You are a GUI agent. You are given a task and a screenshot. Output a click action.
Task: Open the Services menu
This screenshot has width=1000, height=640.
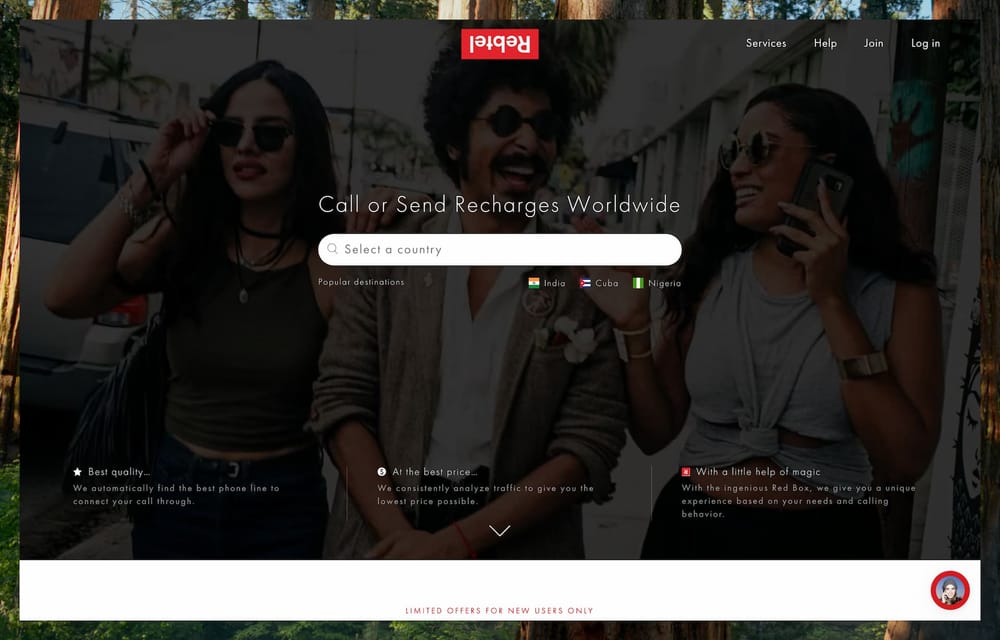(766, 43)
